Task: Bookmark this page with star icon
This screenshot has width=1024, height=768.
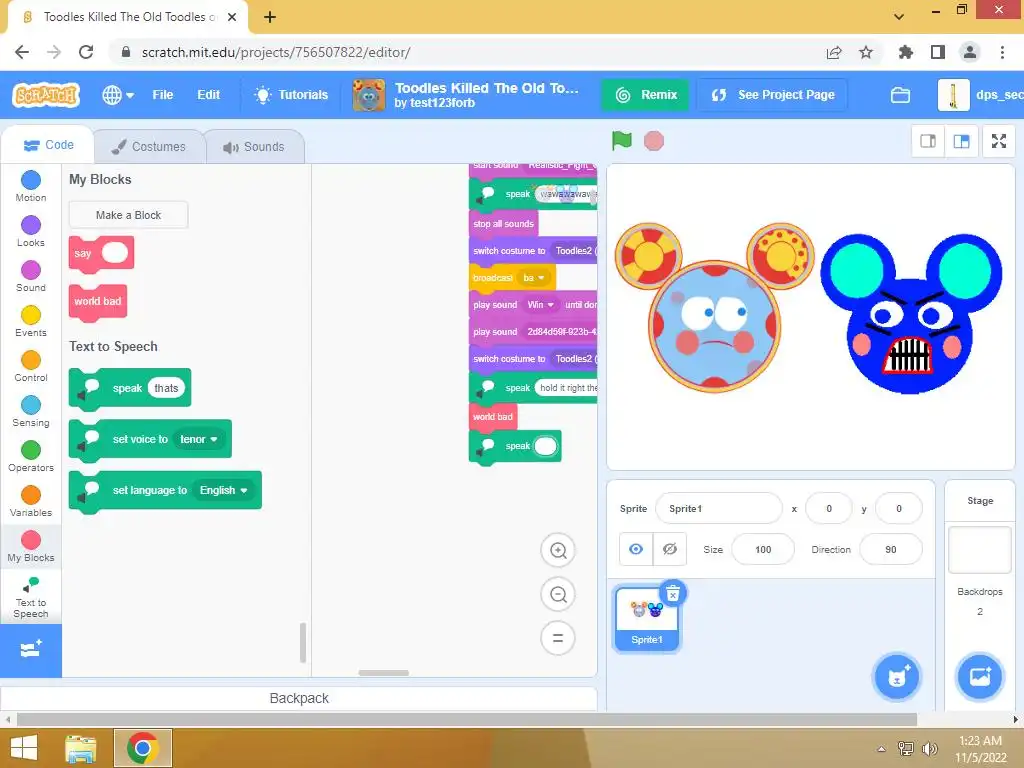Action: [866, 52]
